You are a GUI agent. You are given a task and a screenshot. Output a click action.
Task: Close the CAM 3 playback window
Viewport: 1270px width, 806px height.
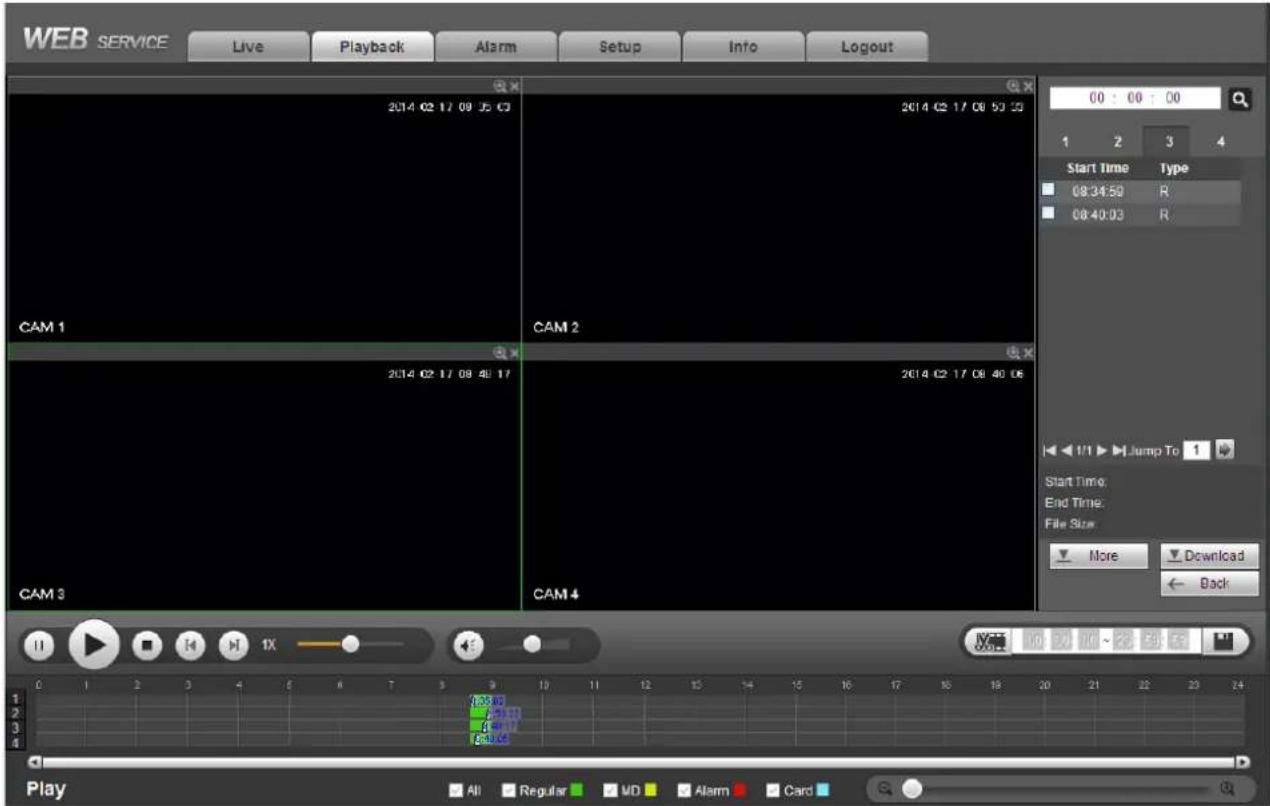click(514, 352)
